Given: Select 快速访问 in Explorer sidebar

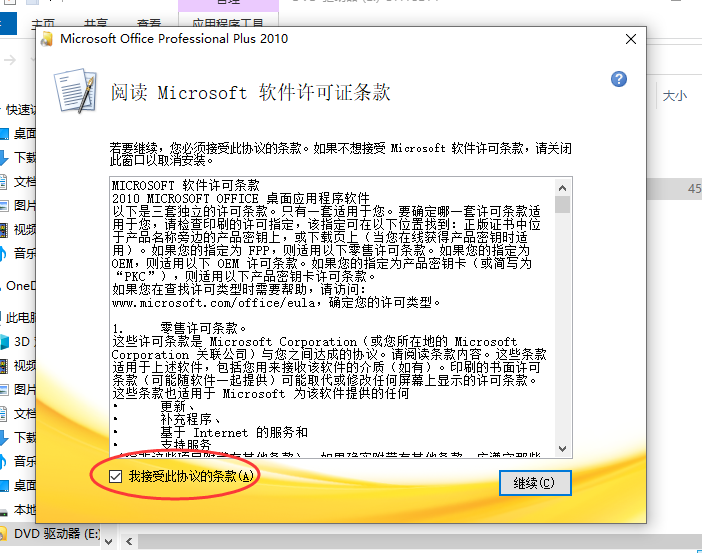Looking at the screenshot, I should point(18,109).
